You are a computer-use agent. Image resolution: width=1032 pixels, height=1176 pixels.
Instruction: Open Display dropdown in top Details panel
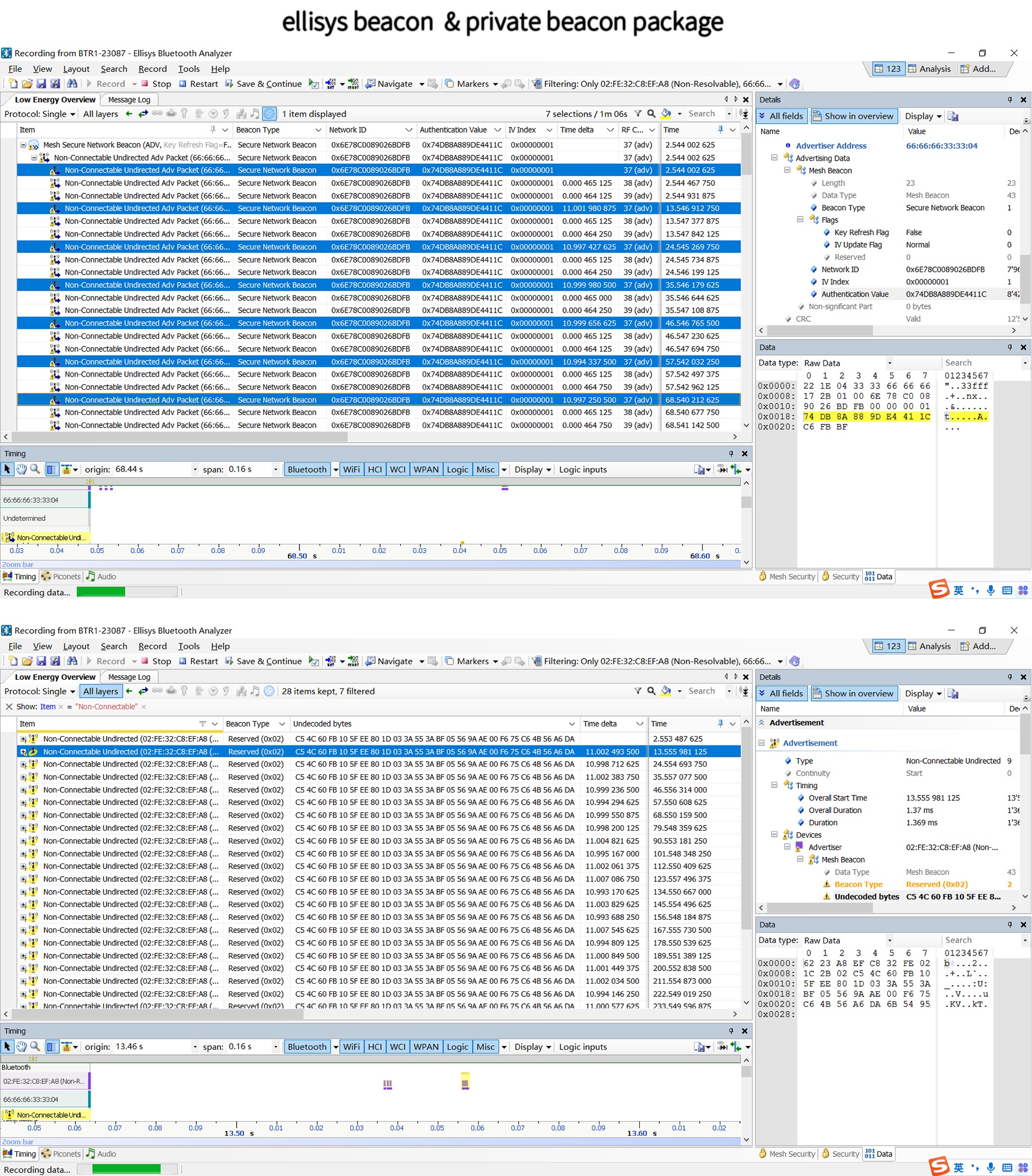click(x=923, y=116)
